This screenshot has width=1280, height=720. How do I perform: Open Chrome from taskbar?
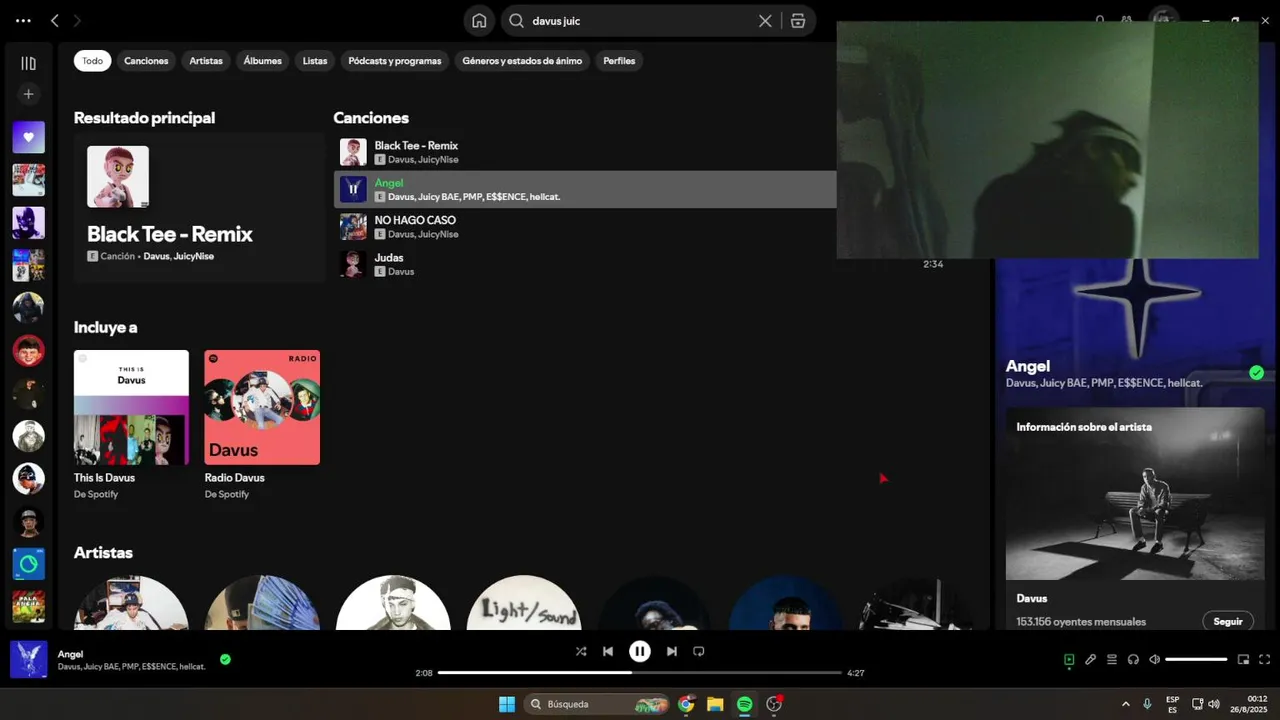coord(686,704)
